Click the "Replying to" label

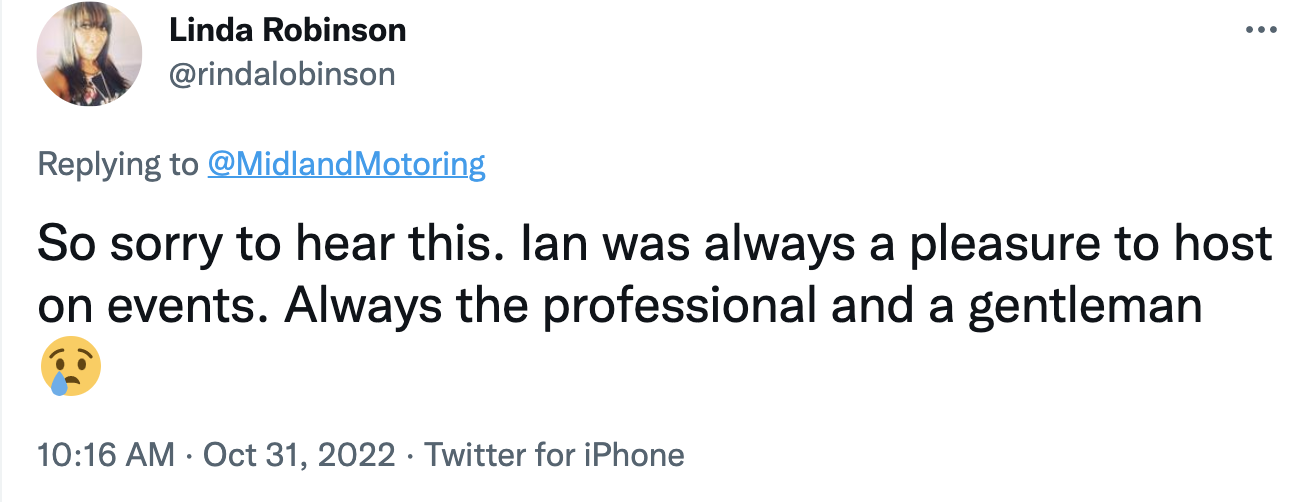[x=118, y=164]
